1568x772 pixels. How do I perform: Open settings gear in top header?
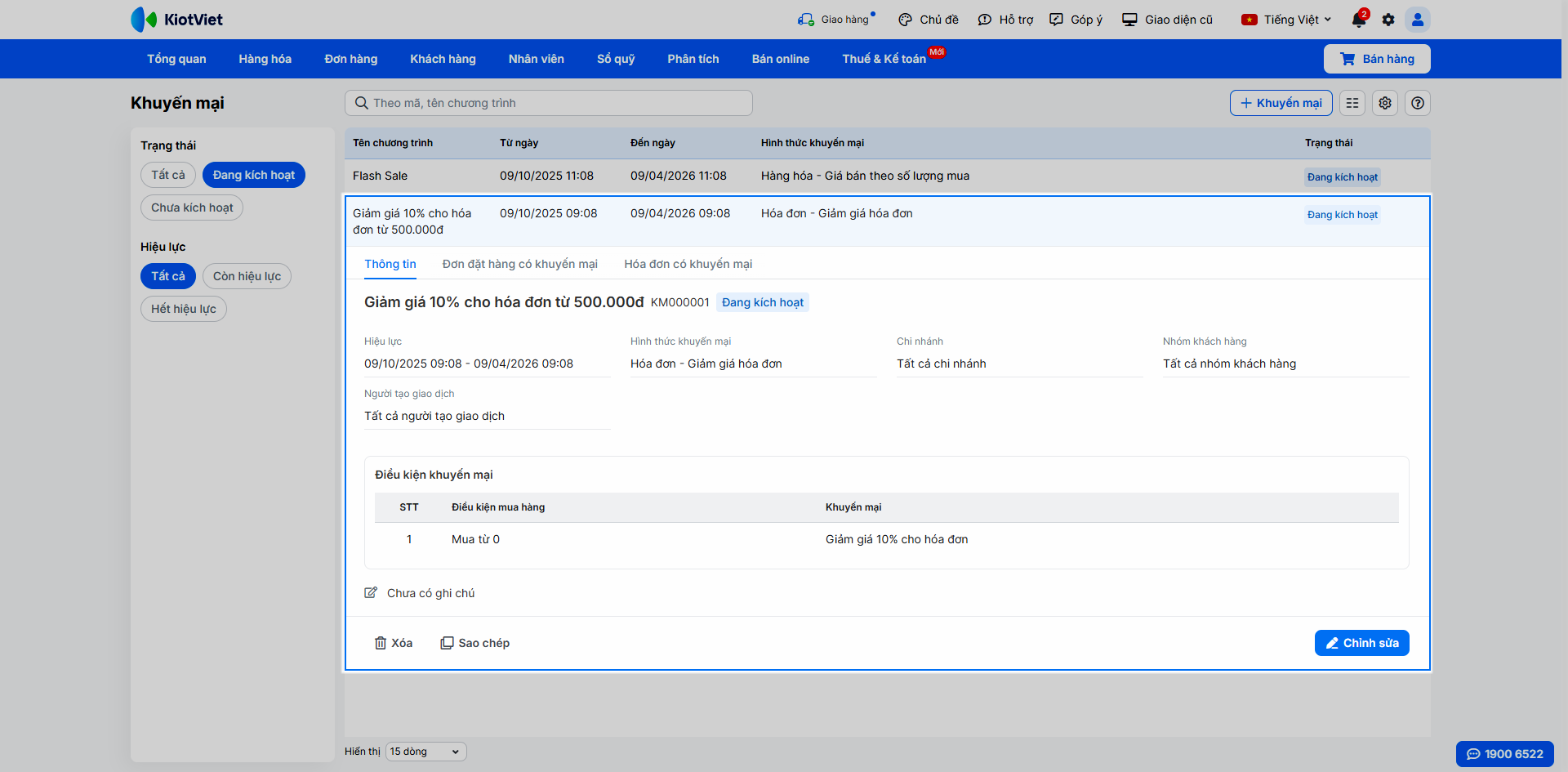[x=1388, y=20]
